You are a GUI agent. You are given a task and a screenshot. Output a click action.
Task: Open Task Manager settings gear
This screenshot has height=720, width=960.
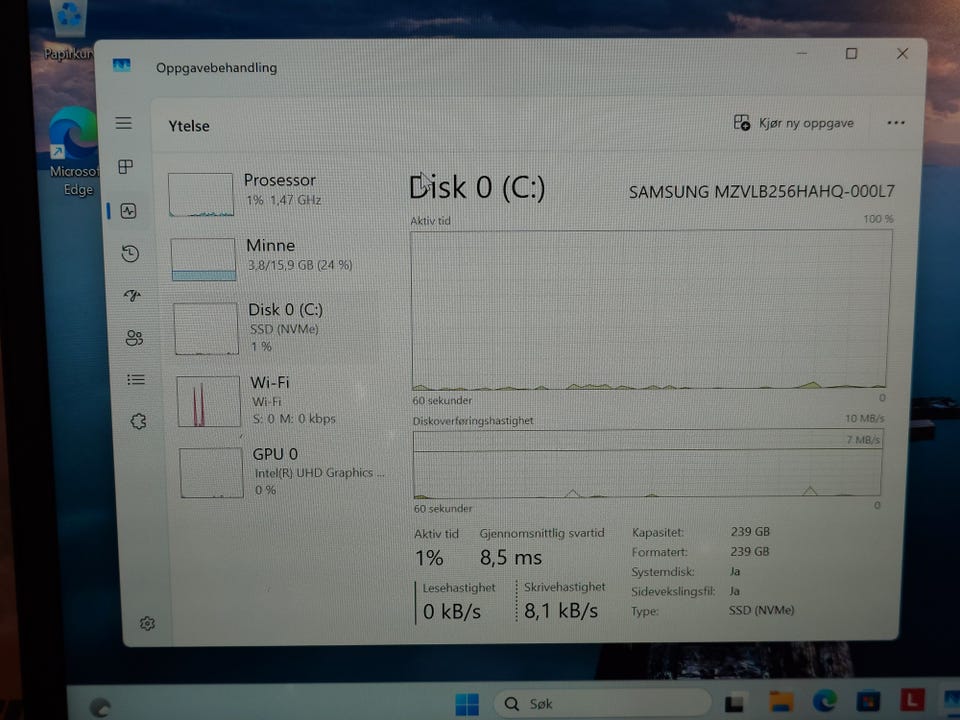pyautogui.click(x=147, y=623)
